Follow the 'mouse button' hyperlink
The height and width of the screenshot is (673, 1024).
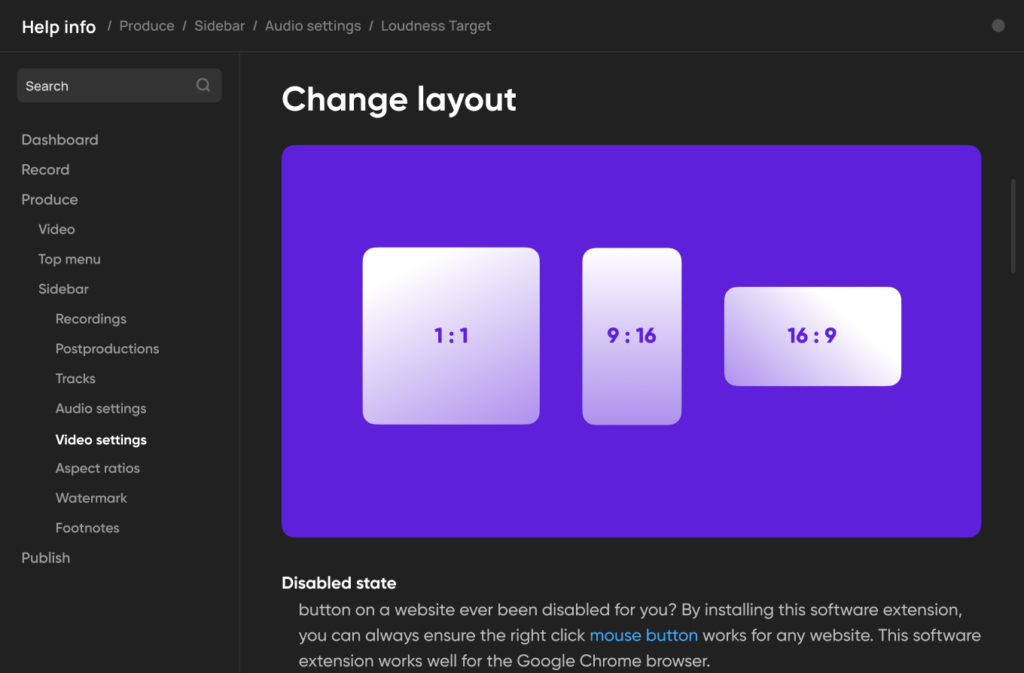643,635
